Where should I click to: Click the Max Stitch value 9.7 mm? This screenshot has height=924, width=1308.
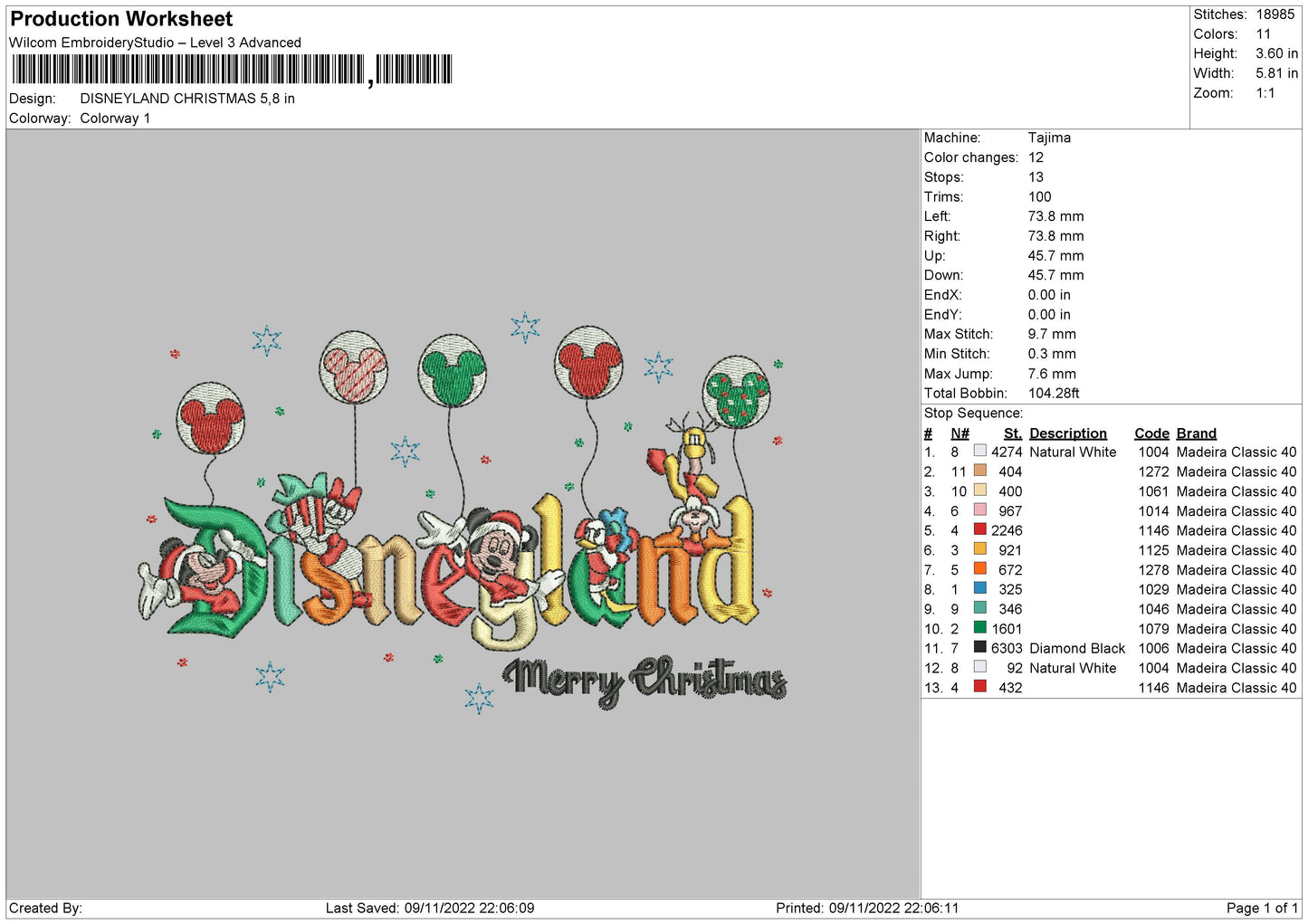(1052, 334)
